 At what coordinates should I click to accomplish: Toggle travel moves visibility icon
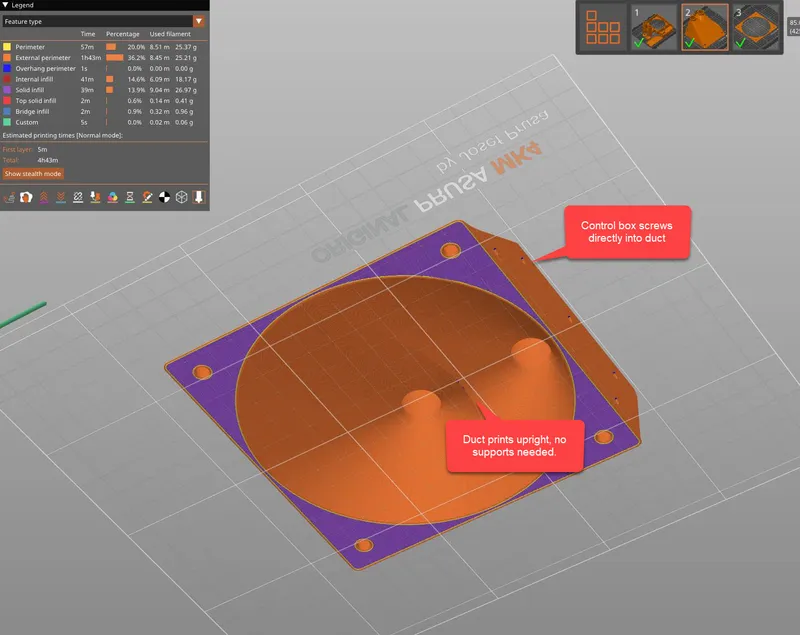click(9, 197)
